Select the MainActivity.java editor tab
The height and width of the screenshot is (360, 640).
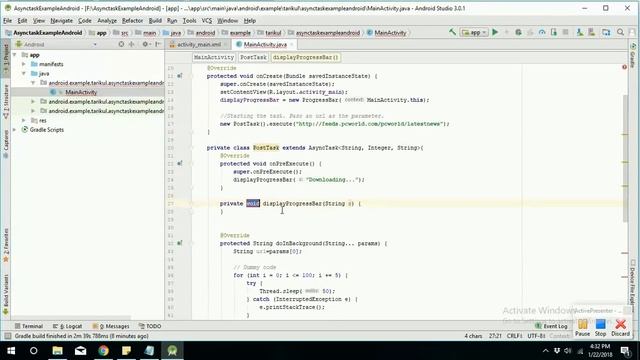[264, 44]
